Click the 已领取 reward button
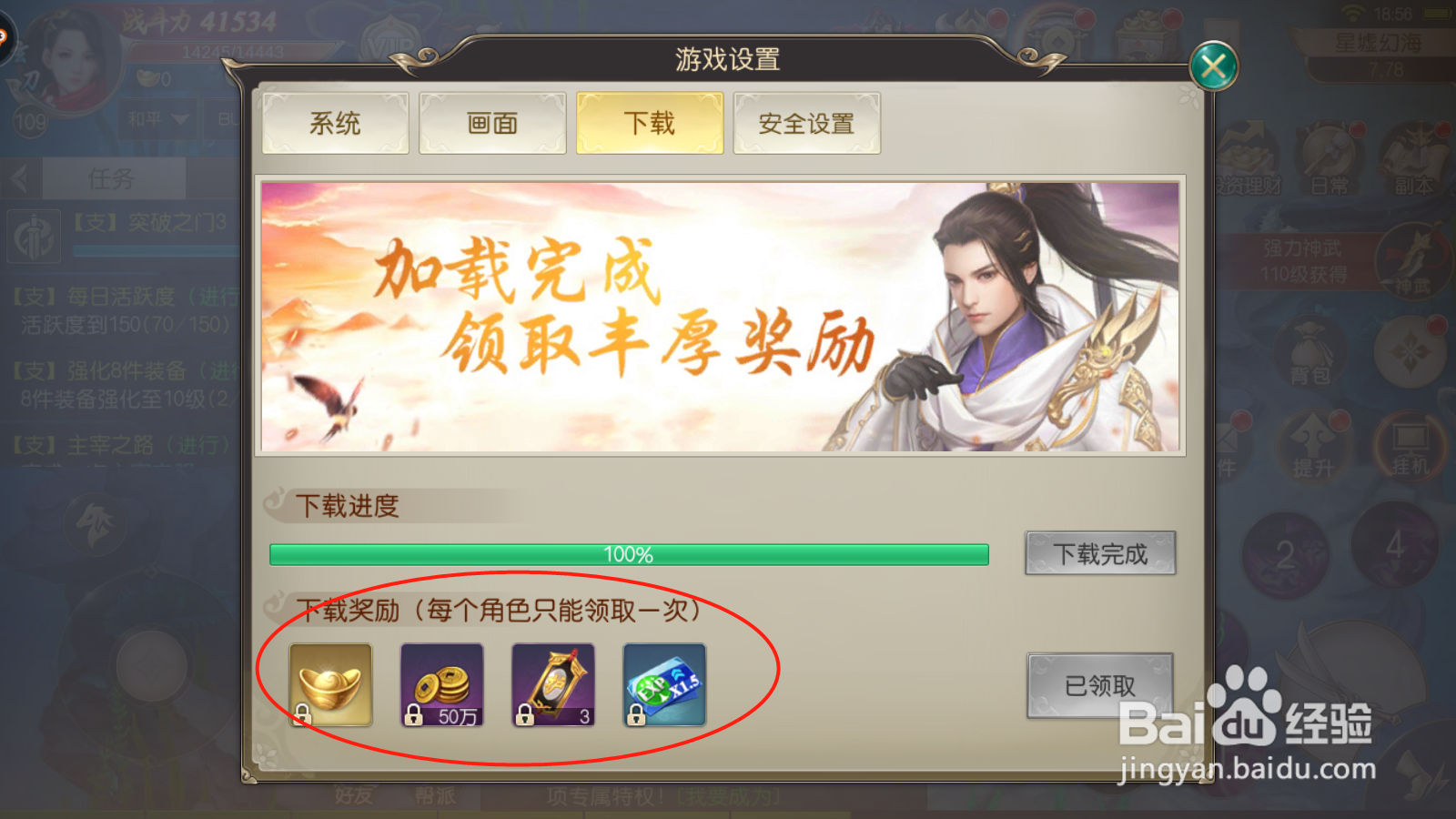 pos(1100,685)
